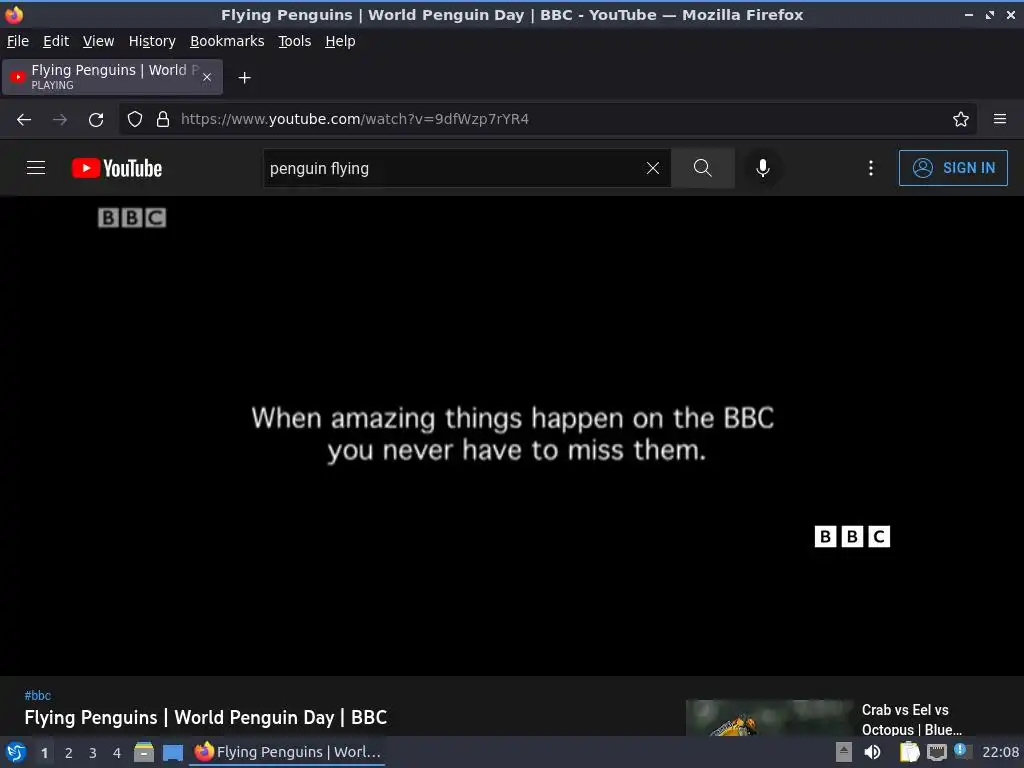The width and height of the screenshot is (1024, 768).
Task: View site security padlock info
Action: (x=163, y=120)
